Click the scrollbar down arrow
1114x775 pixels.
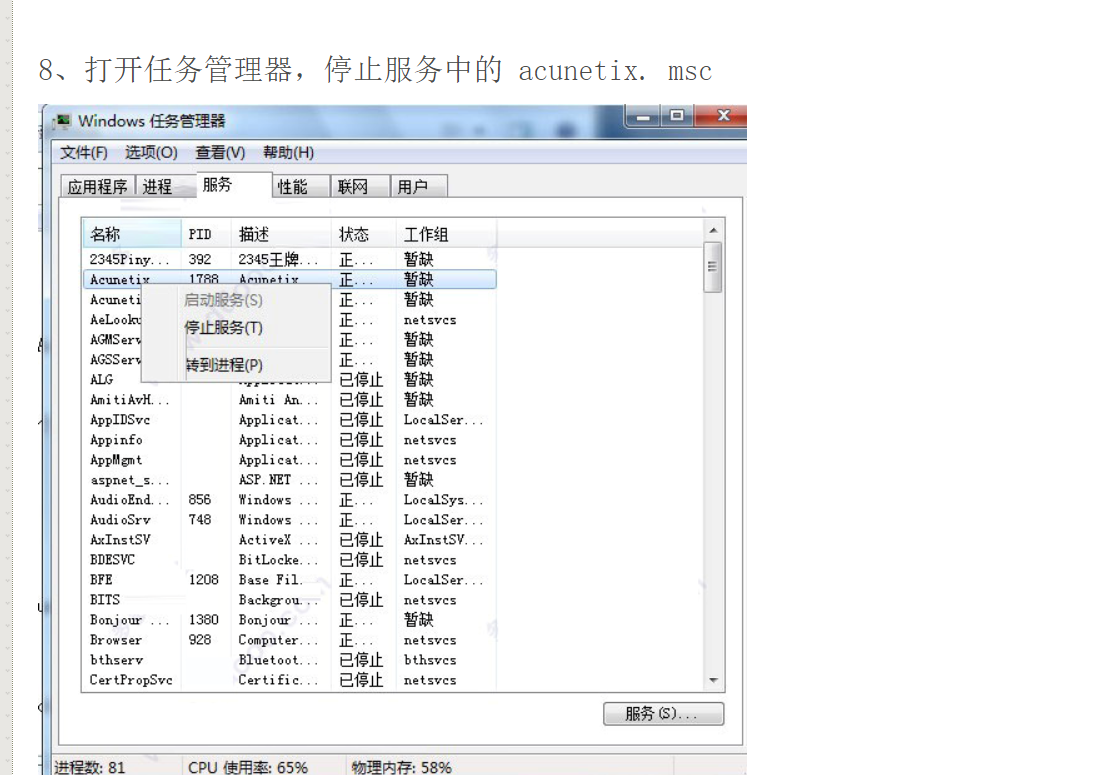[713, 681]
